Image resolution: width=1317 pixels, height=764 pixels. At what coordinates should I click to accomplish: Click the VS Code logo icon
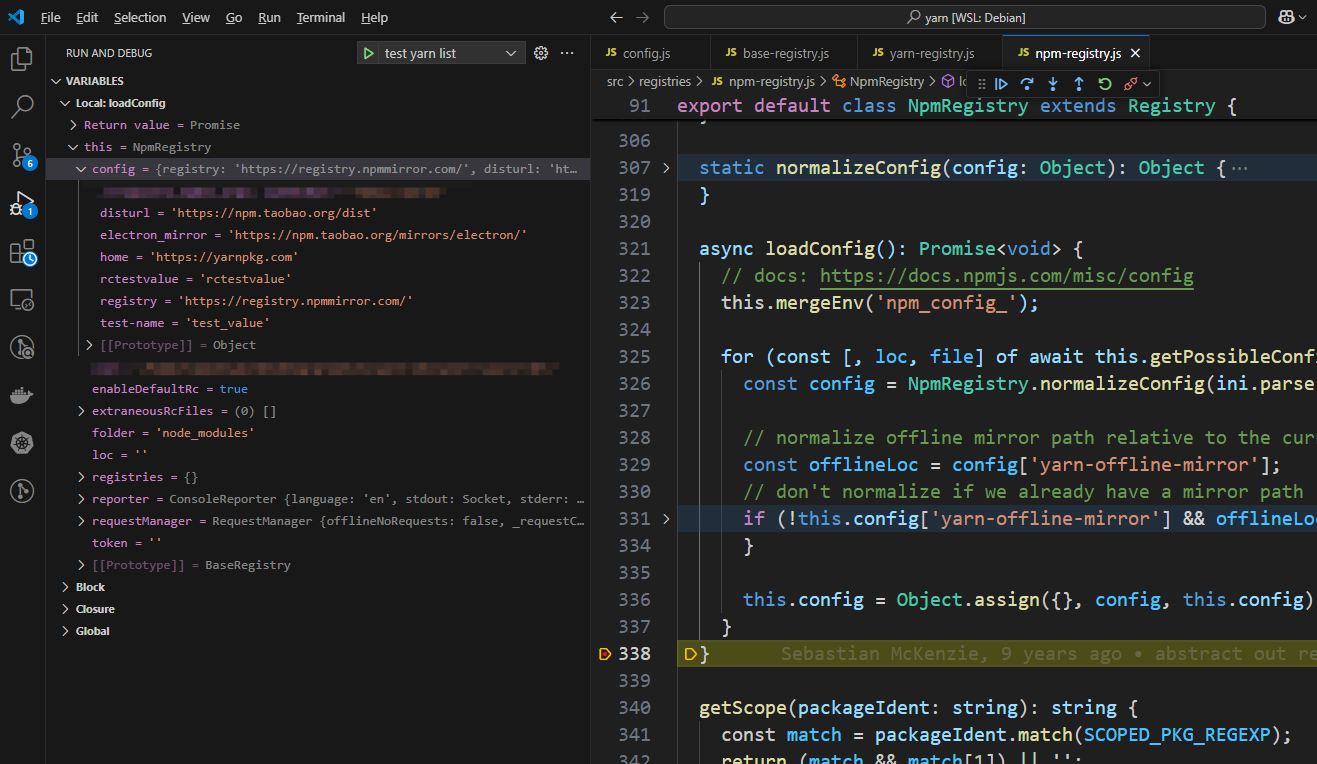(17, 17)
